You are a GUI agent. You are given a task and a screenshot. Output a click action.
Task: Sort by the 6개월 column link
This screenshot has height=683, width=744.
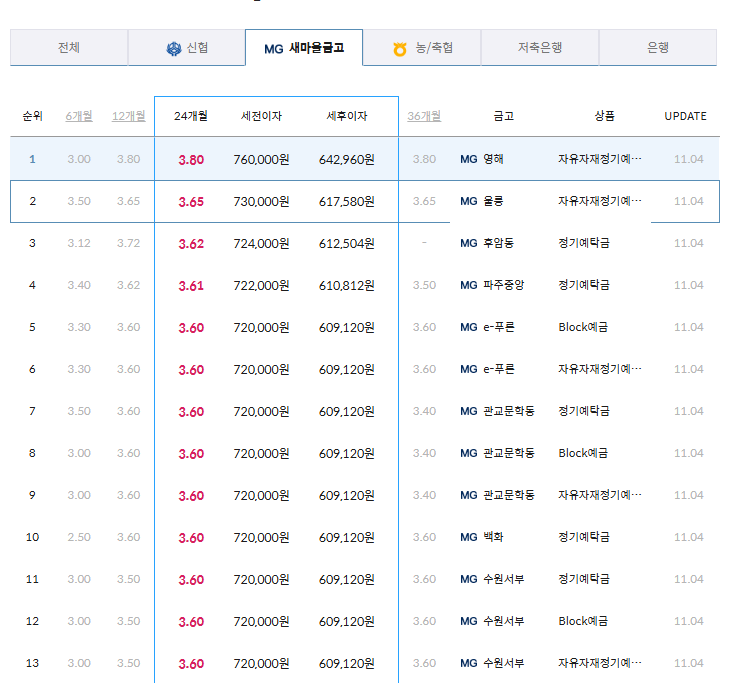point(79,116)
